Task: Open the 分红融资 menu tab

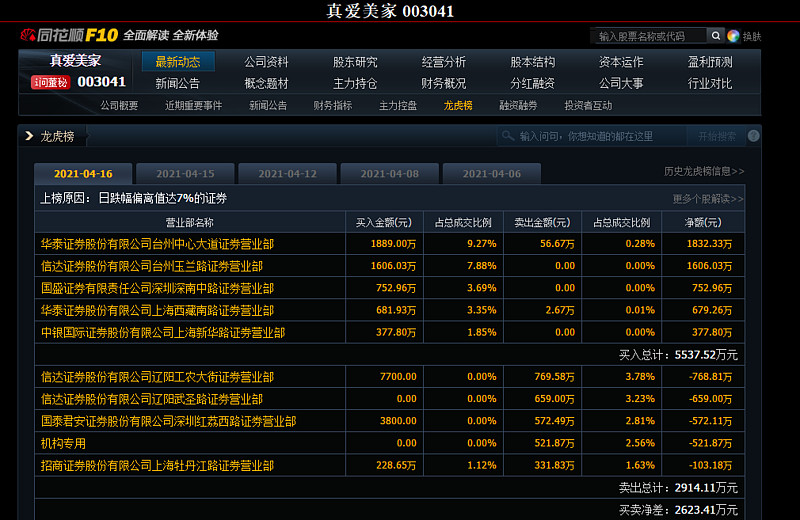Action: point(533,83)
